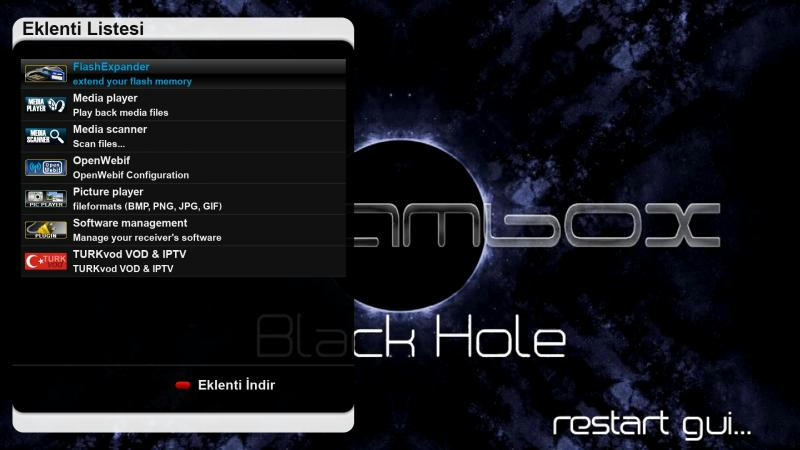The width and height of the screenshot is (800, 450).
Task: Click the Eklenti Listesi window title
Action: pos(83,29)
